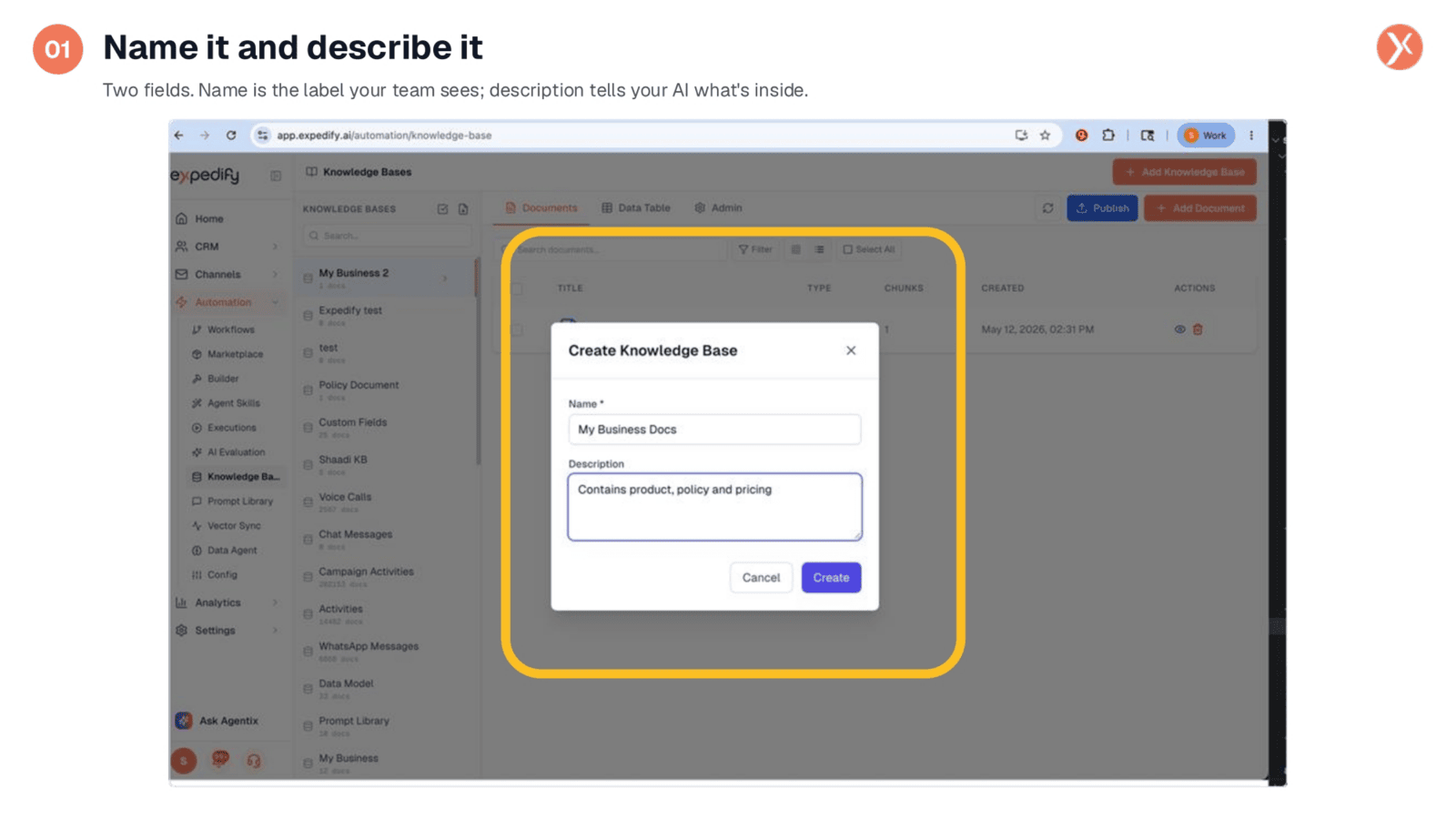Click the Name input field
Image resolution: width=1456 pixels, height=819 pixels.
click(714, 430)
